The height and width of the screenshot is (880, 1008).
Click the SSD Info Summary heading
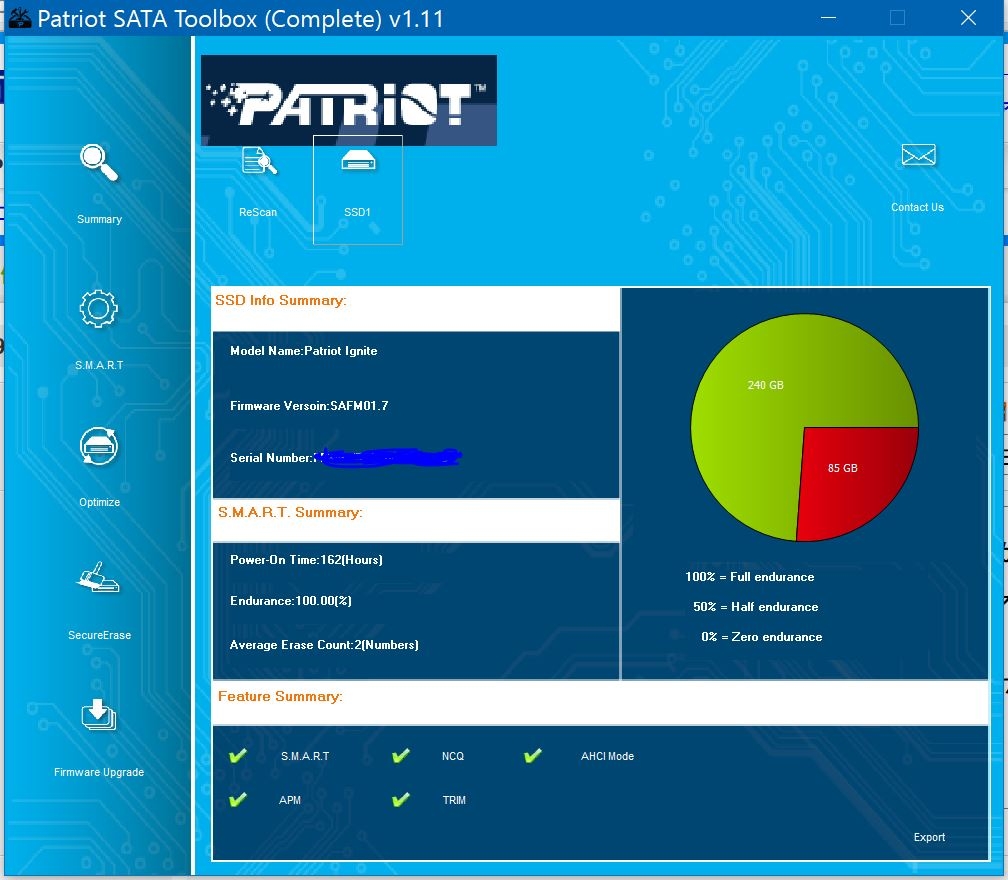(x=280, y=300)
